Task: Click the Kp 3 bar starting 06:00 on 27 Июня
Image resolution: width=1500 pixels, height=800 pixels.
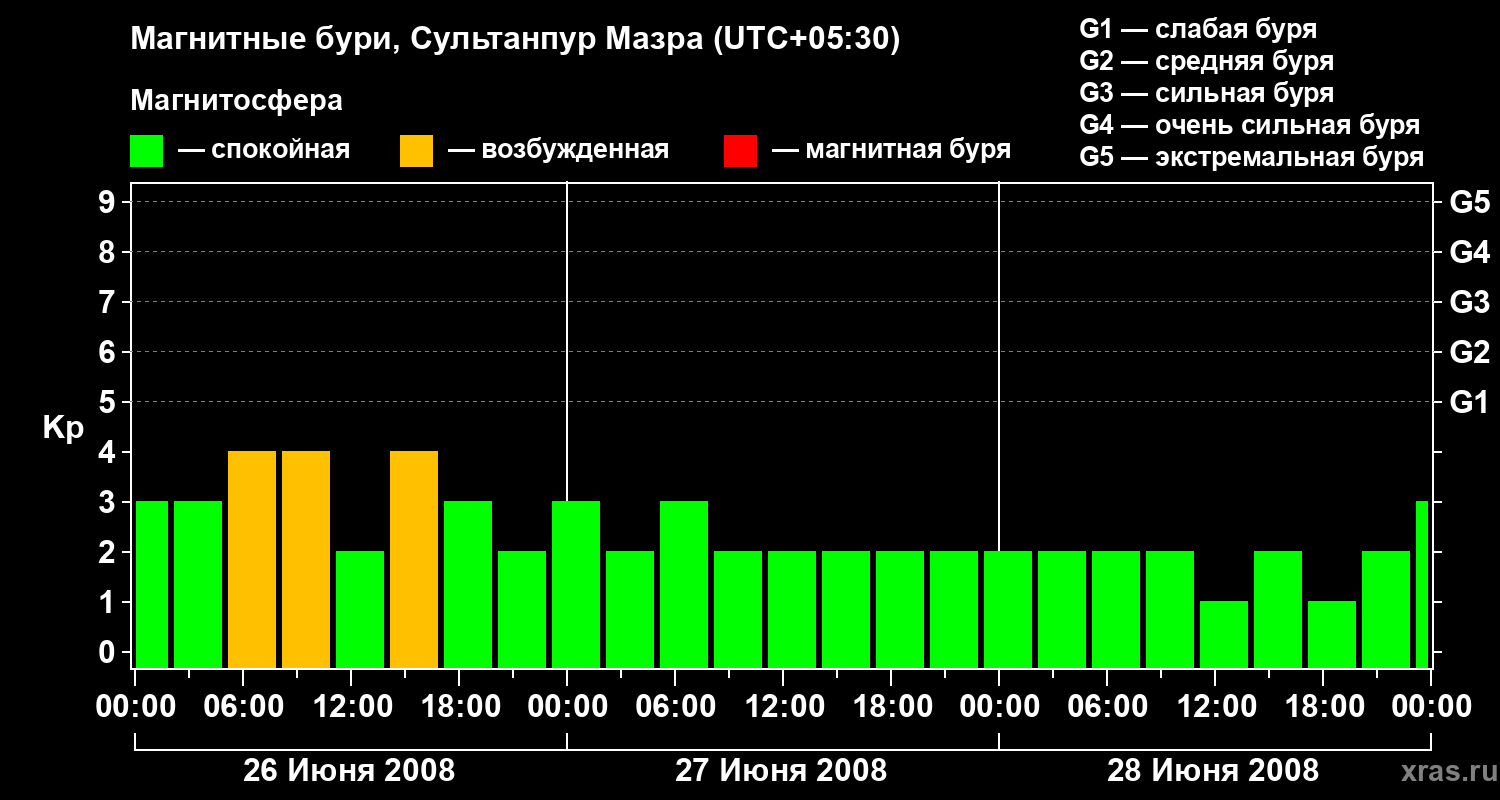Action: tap(684, 585)
